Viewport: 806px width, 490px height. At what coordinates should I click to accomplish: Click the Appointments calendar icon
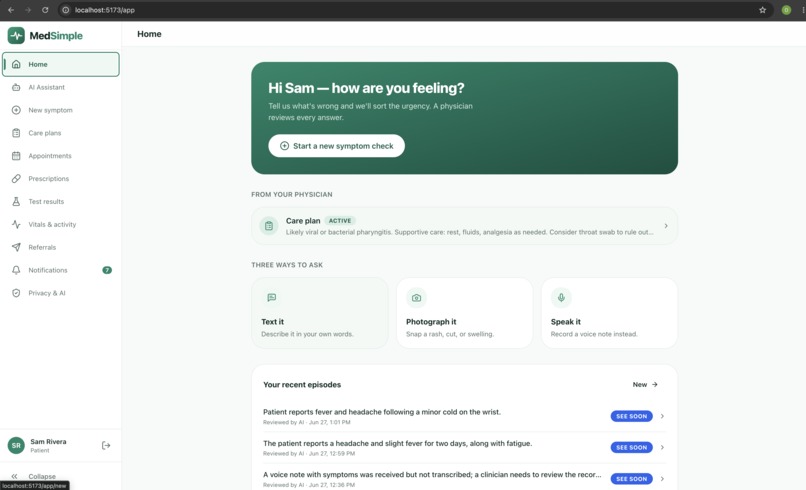16,156
